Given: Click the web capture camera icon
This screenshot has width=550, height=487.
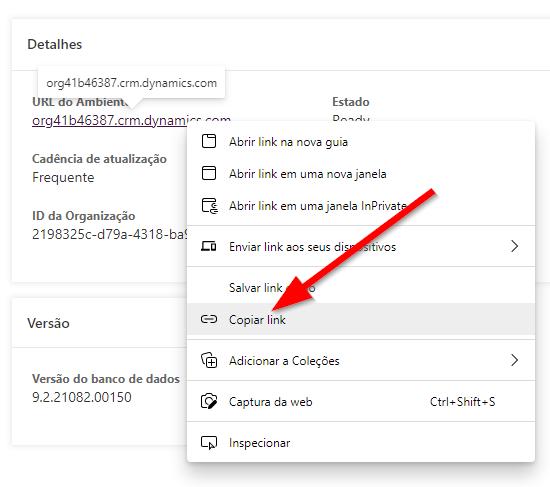Looking at the screenshot, I should (x=209, y=401).
